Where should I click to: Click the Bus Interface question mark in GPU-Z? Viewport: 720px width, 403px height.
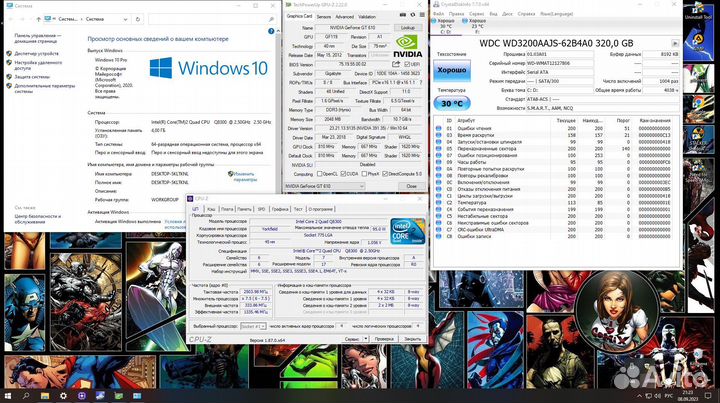click(420, 83)
